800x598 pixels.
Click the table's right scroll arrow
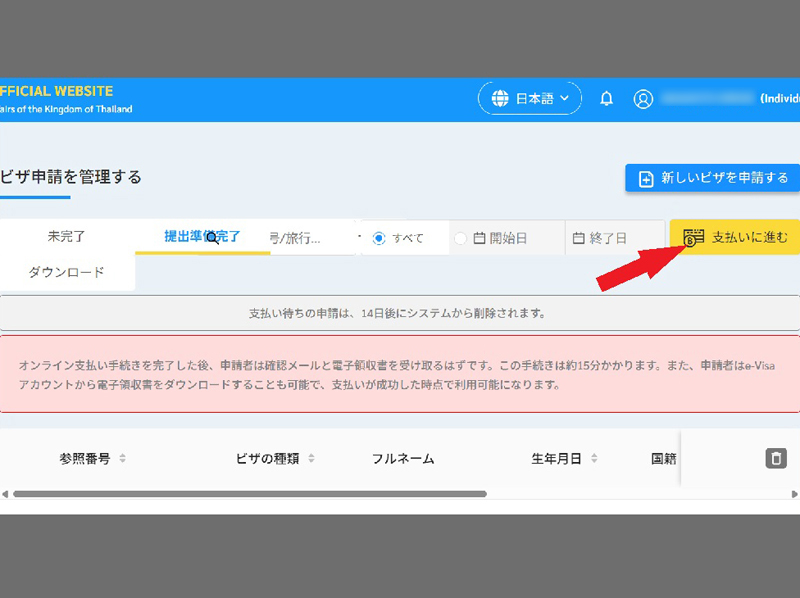(x=794, y=494)
